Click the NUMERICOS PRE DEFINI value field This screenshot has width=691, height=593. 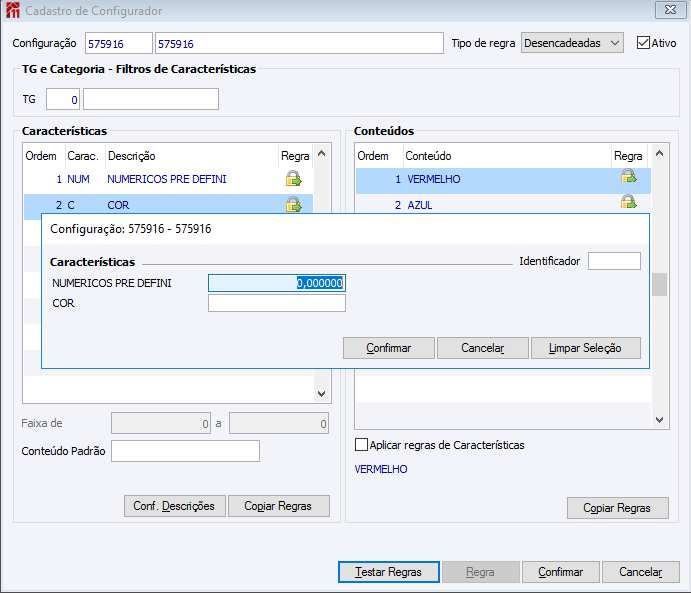click(277, 283)
